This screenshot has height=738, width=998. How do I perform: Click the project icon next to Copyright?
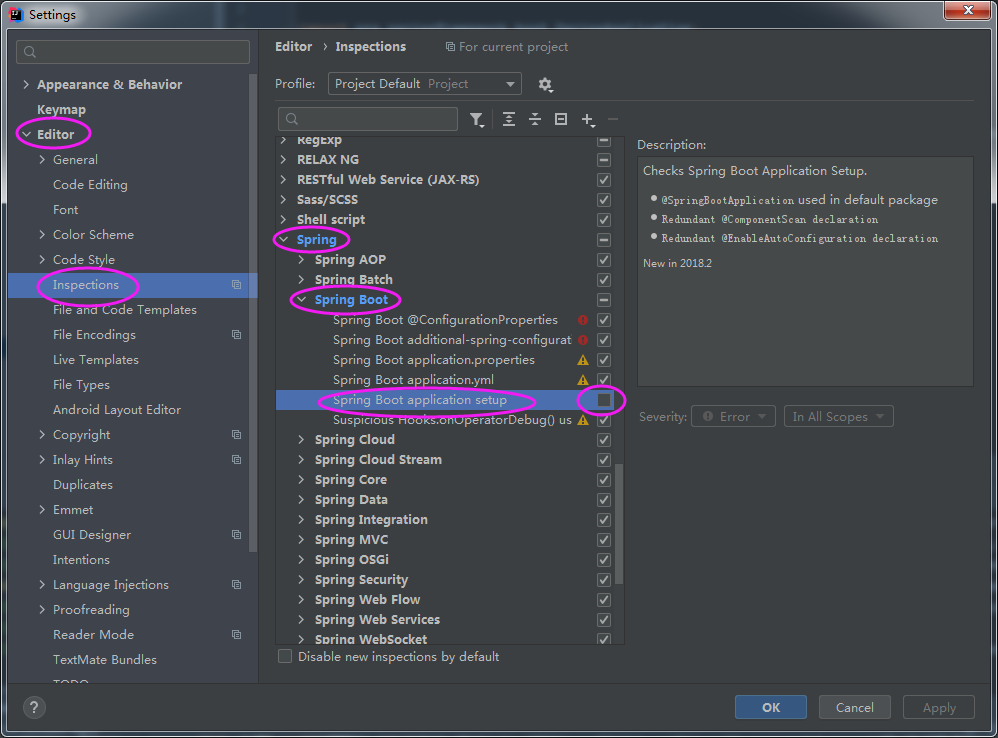click(236, 435)
